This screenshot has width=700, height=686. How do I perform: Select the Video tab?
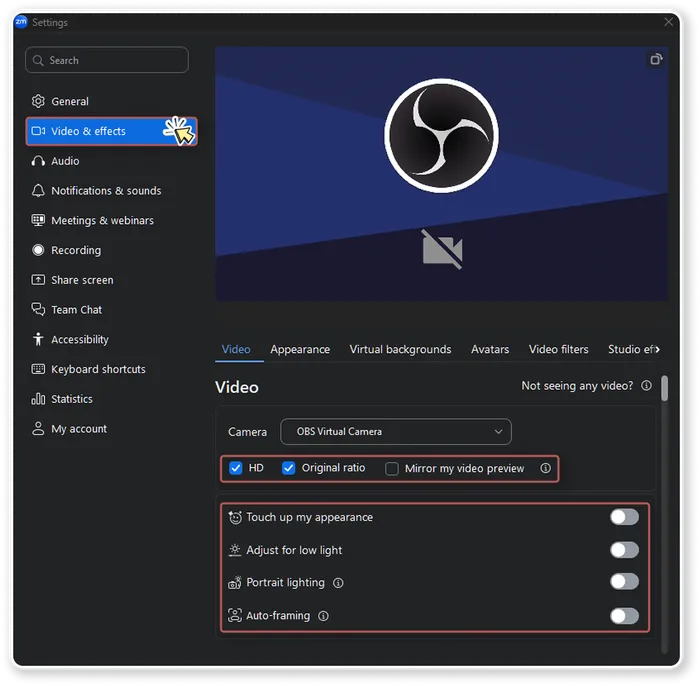(x=236, y=349)
